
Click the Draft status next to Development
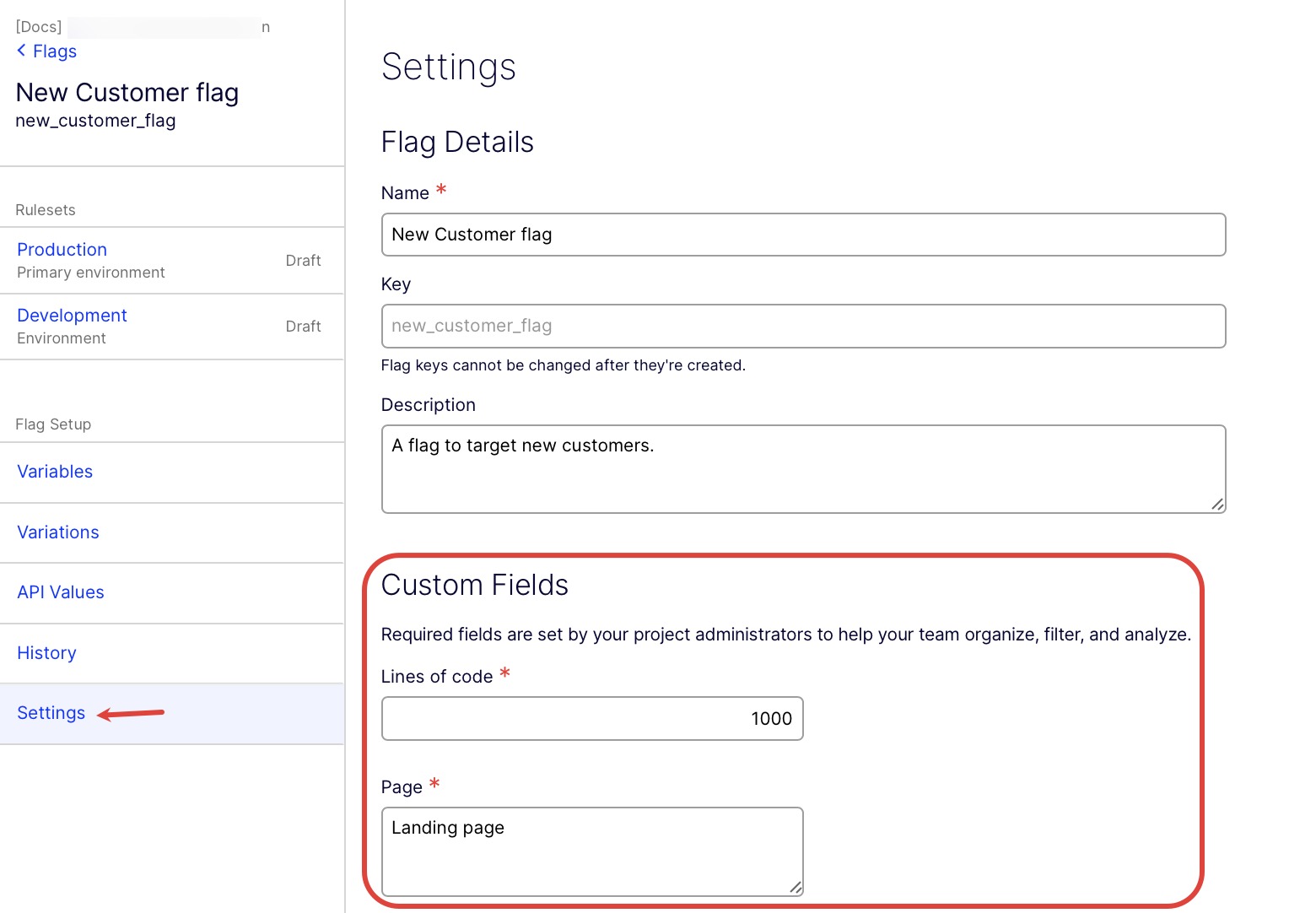pos(303,327)
